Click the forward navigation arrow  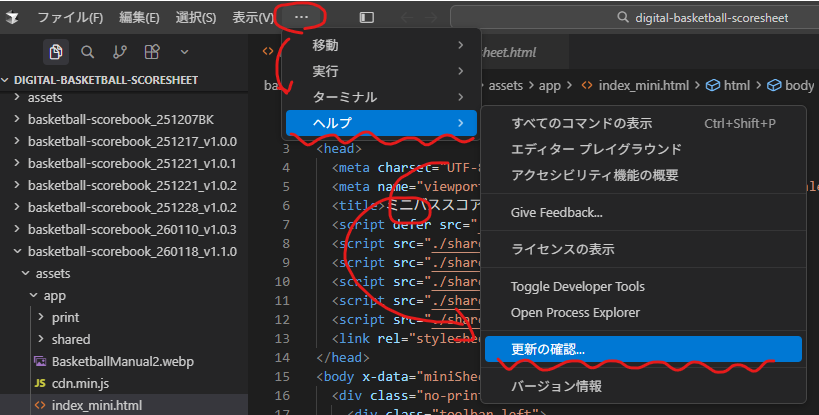(430, 17)
